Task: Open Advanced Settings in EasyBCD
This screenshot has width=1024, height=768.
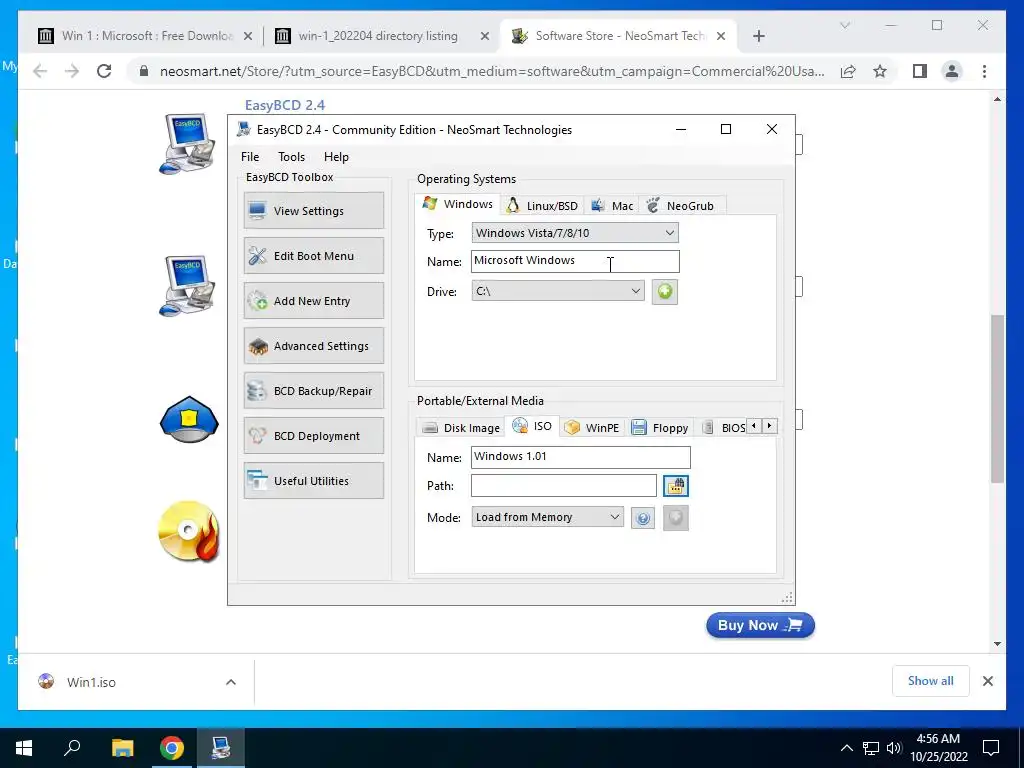Action: click(x=313, y=345)
